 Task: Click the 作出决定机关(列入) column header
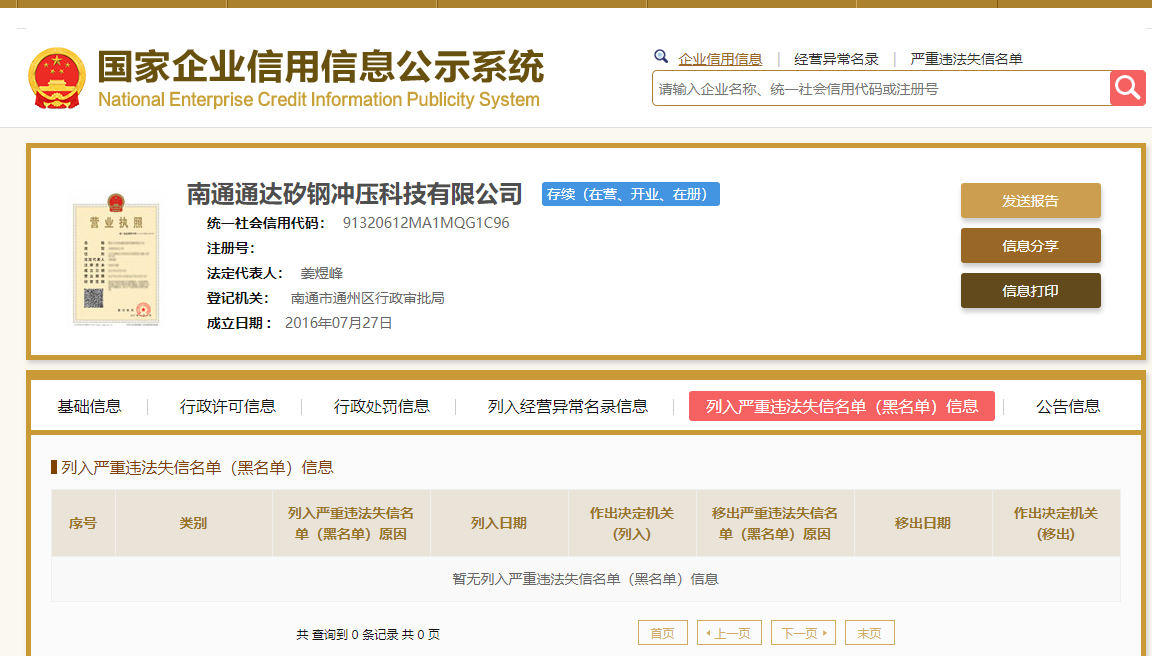tap(632, 523)
